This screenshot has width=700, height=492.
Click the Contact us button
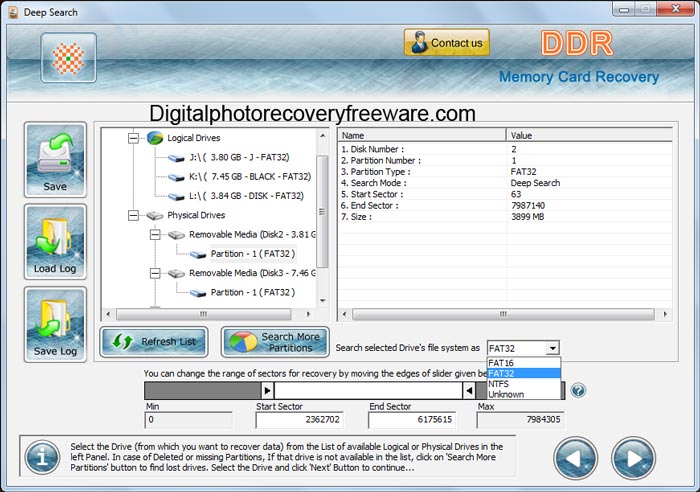(447, 43)
